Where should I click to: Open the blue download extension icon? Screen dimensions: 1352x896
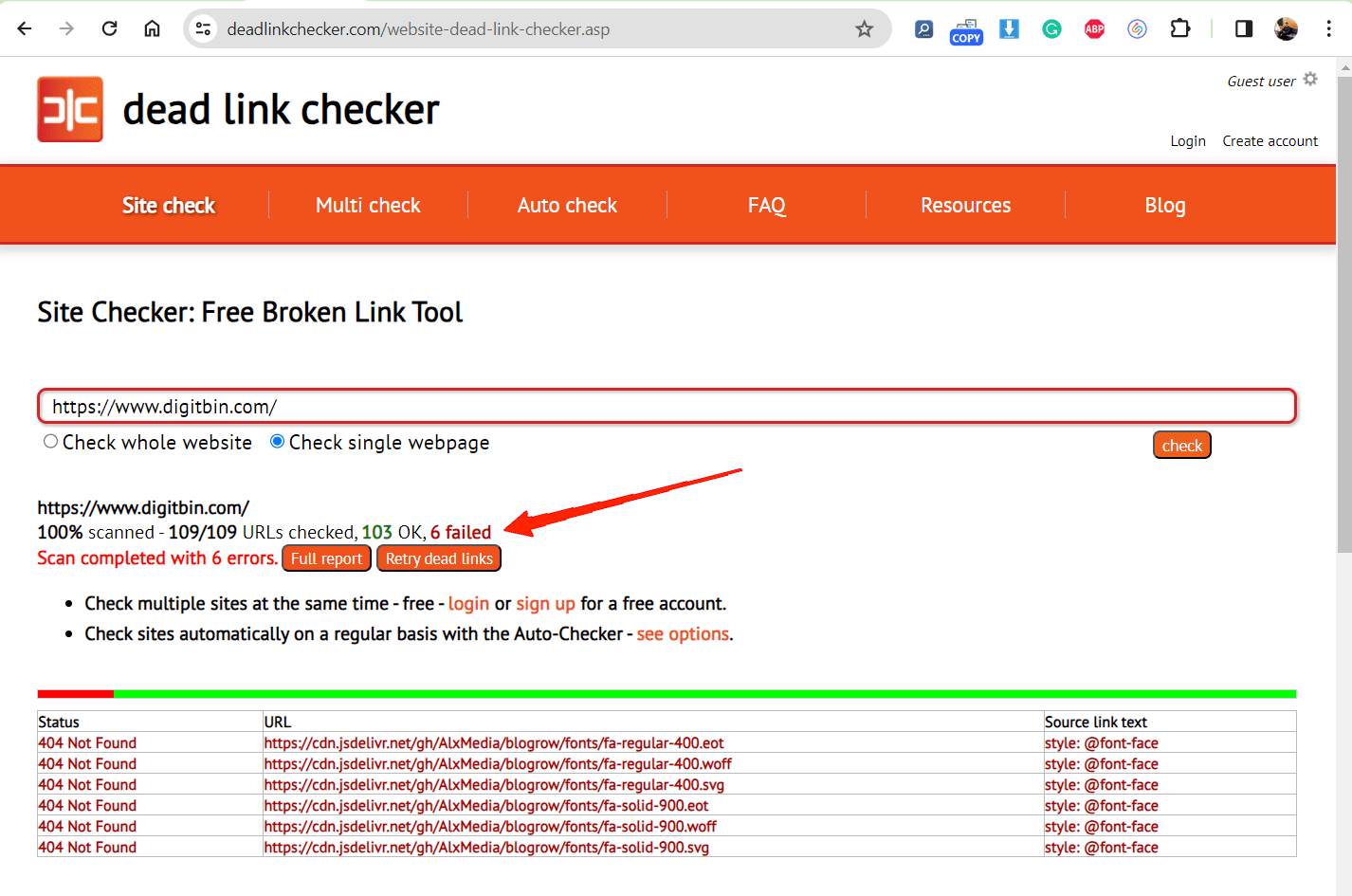(x=1009, y=29)
